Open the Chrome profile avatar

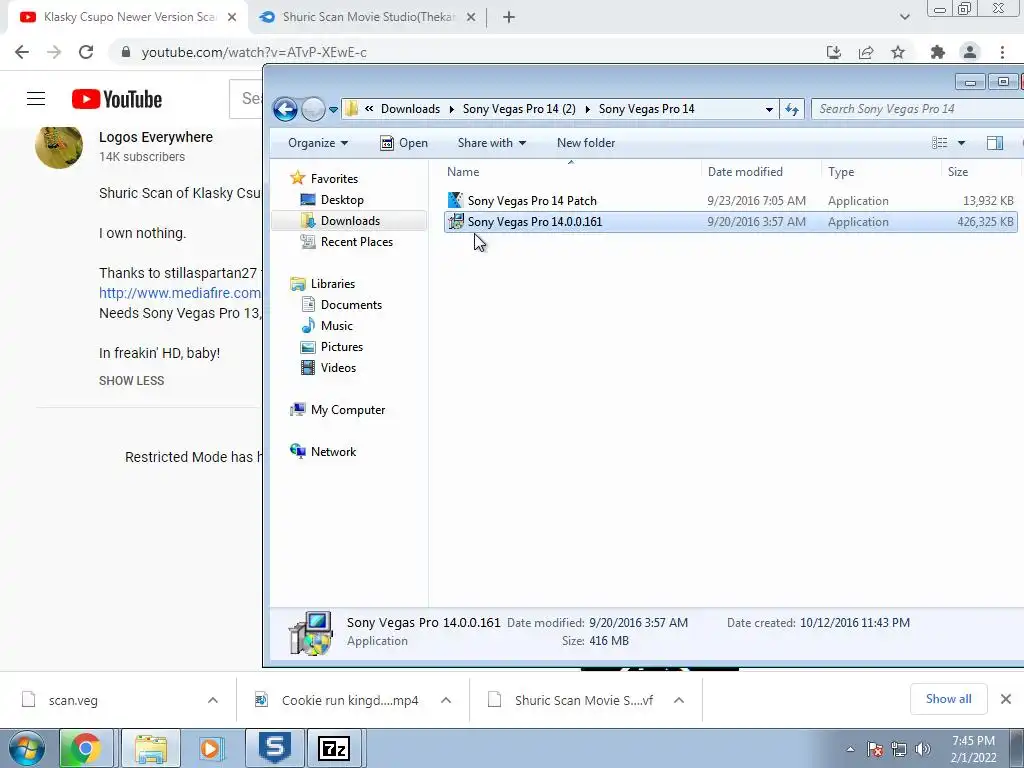click(x=970, y=52)
